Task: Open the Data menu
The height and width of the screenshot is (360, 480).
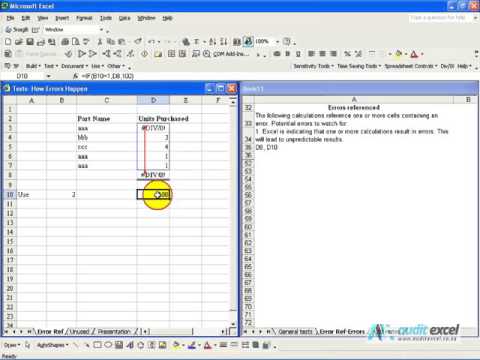Action: coord(125,18)
